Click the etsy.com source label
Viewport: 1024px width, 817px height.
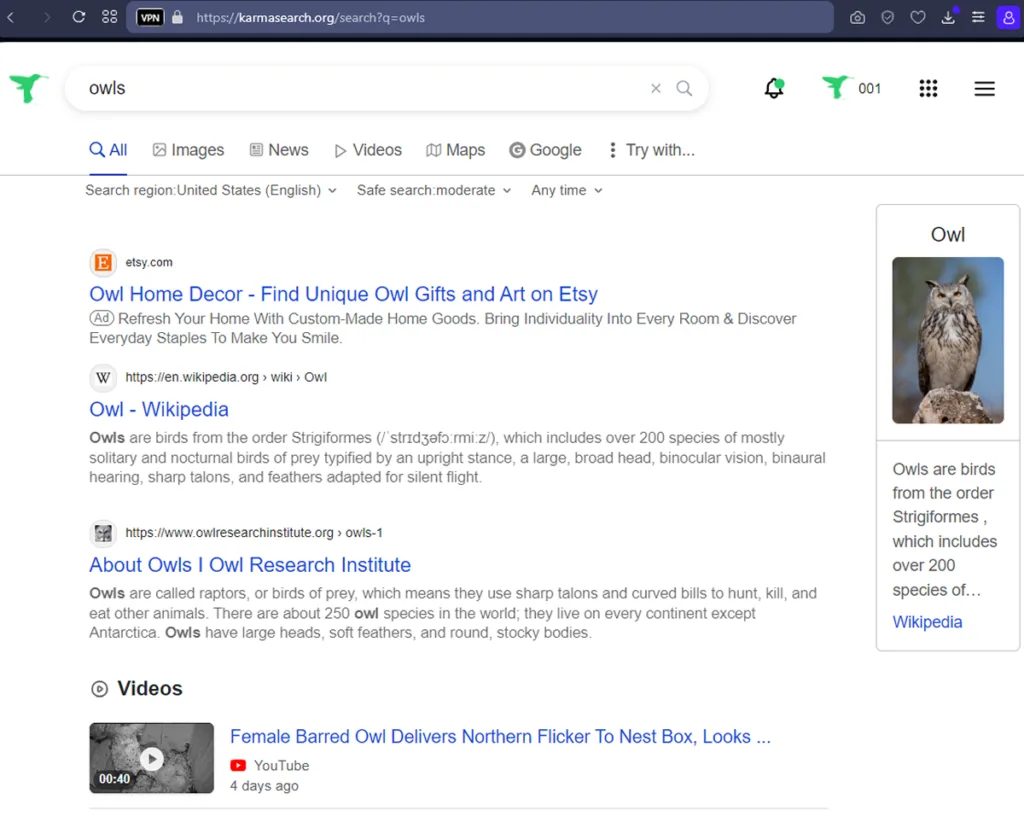(x=149, y=263)
